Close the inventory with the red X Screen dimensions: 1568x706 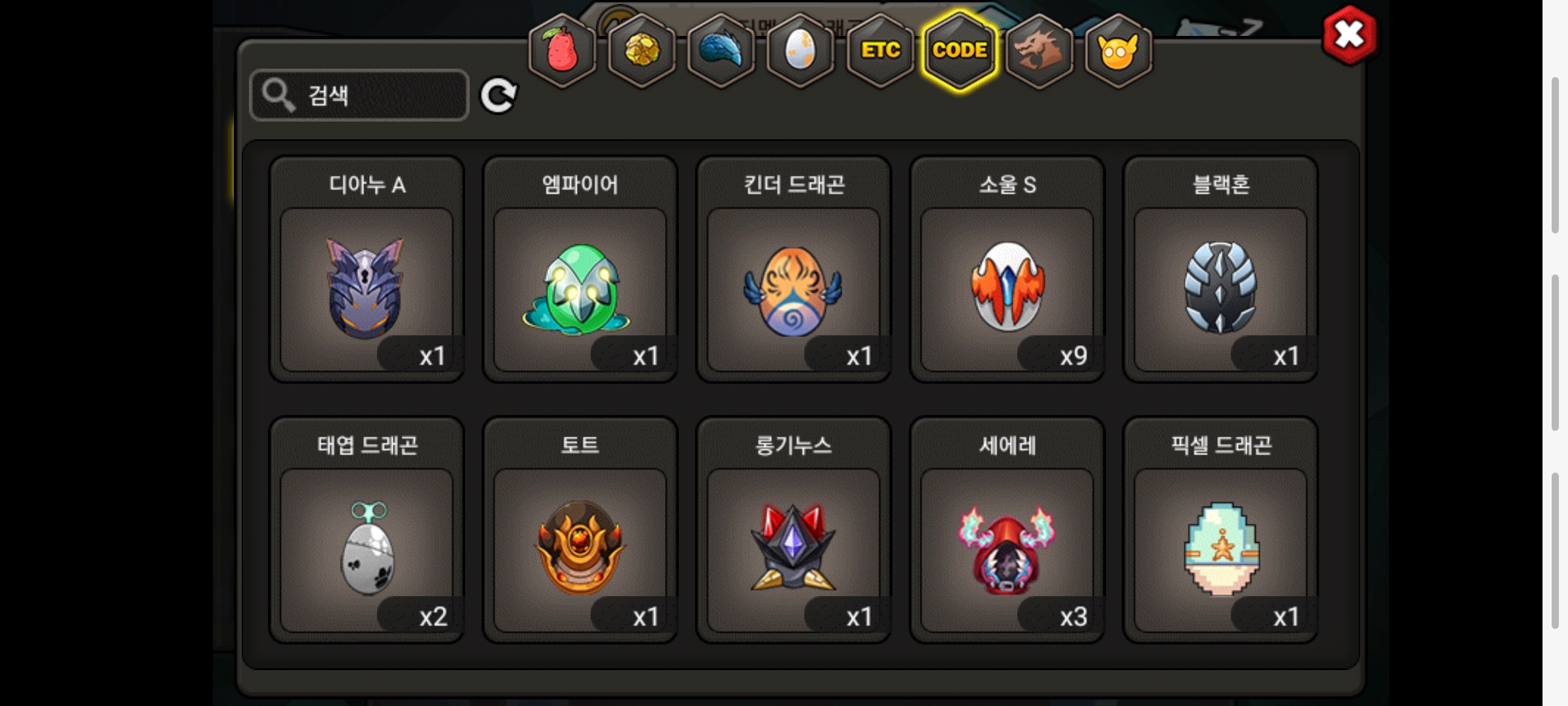[x=1349, y=35]
